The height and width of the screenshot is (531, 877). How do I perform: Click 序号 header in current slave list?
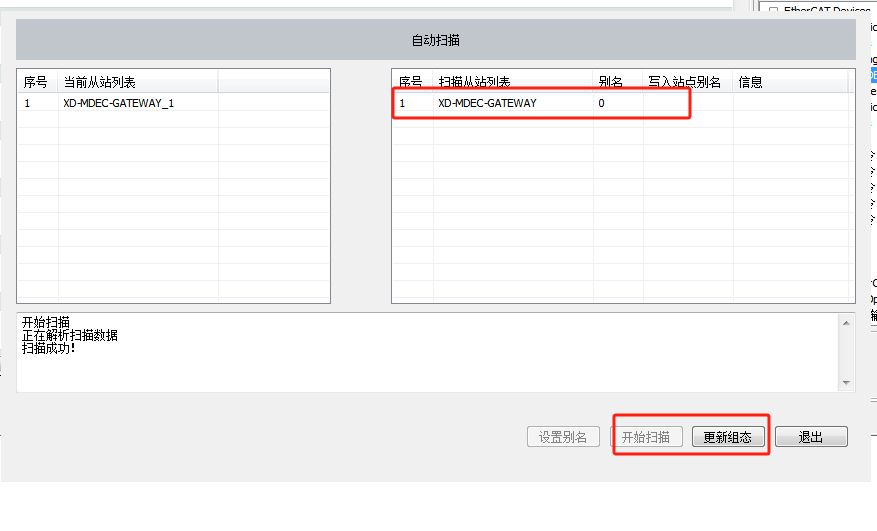pos(35,82)
